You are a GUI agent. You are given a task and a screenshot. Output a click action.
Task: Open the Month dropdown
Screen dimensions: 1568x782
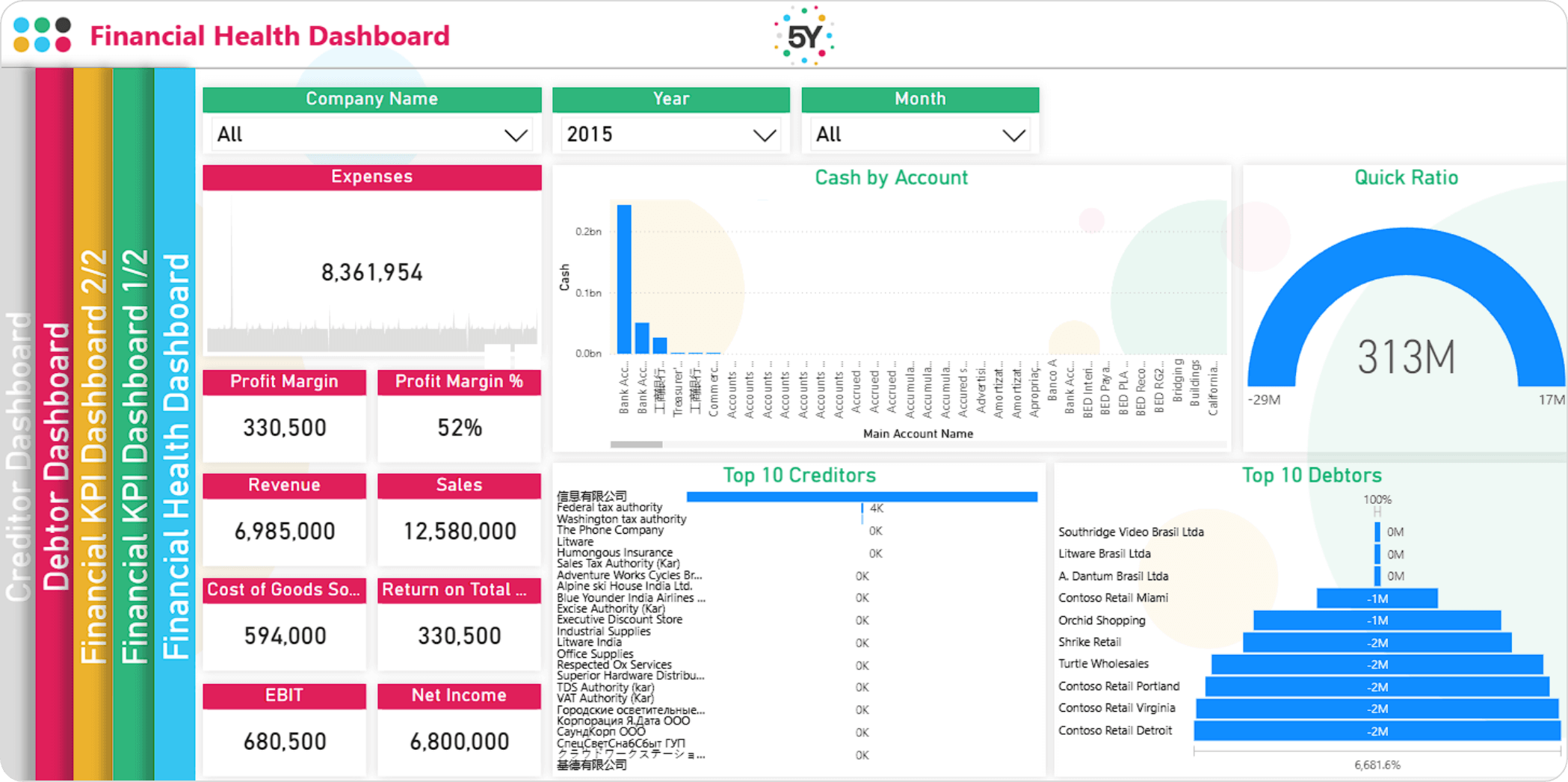(920, 135)
